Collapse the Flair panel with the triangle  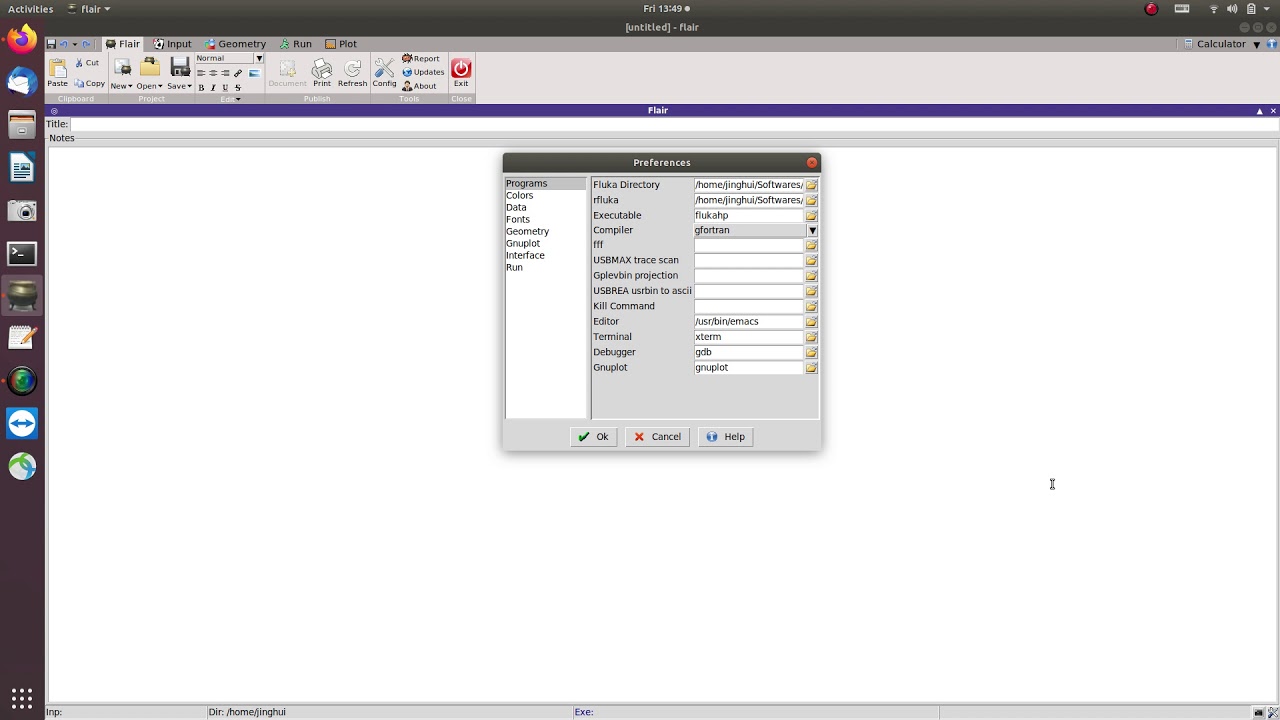click(1260, 111)
